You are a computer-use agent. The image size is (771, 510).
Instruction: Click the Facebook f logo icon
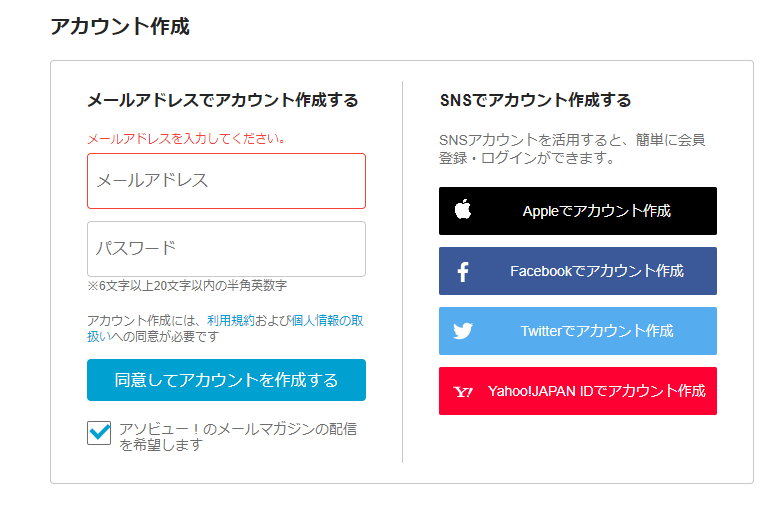pyautogui.click(x=463, y=271)
